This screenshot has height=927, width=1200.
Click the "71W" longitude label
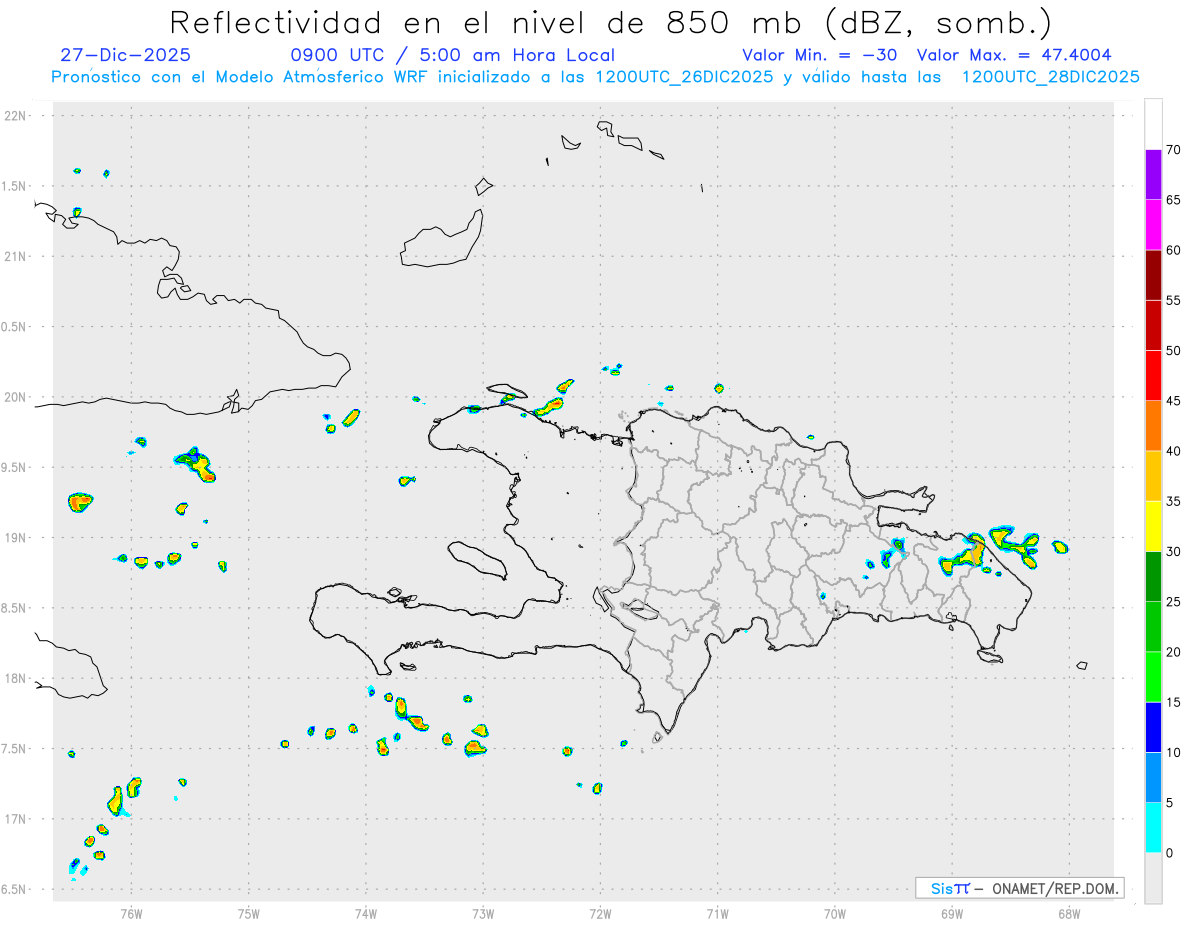coord(717,913)
